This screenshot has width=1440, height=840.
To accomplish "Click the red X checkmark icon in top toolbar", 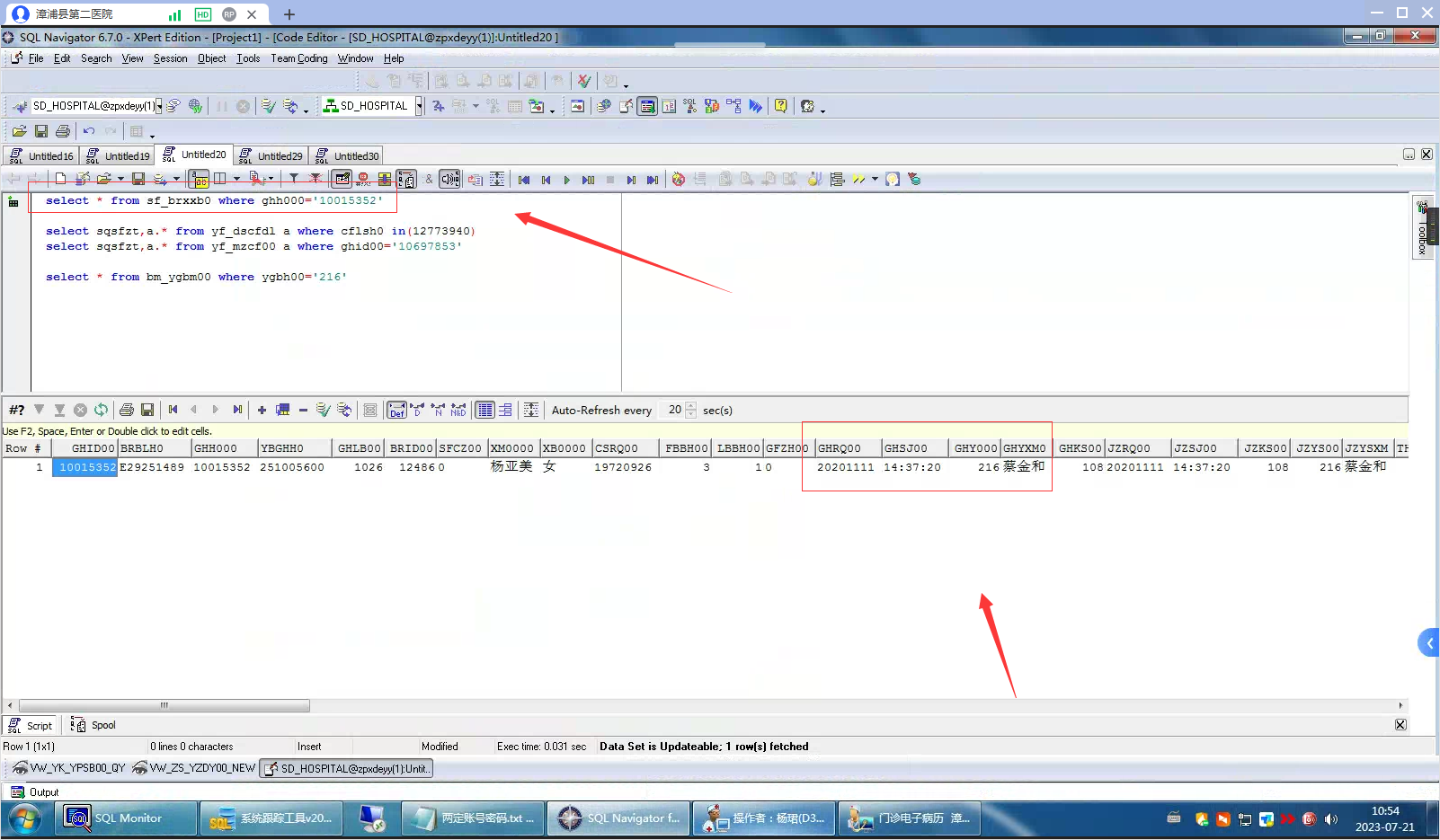I will [x=584, y=81].
